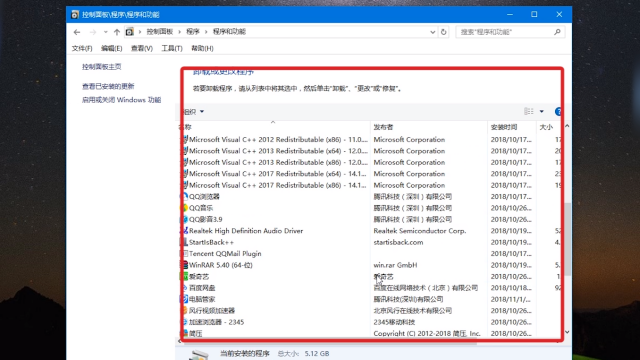The height and width of the screenshot is (360, 640).
Task: Click 程序 breadcrumb segment
Action: pos(193,31)
